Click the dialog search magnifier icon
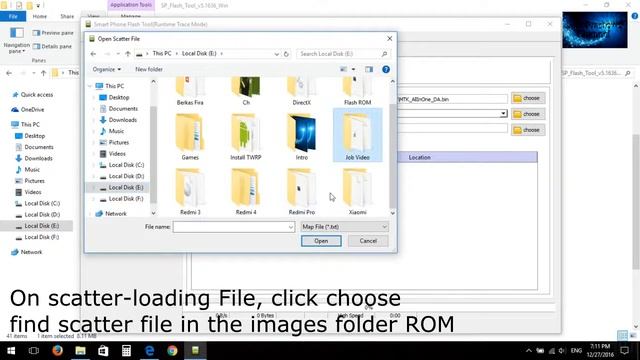 pos(384,54)
